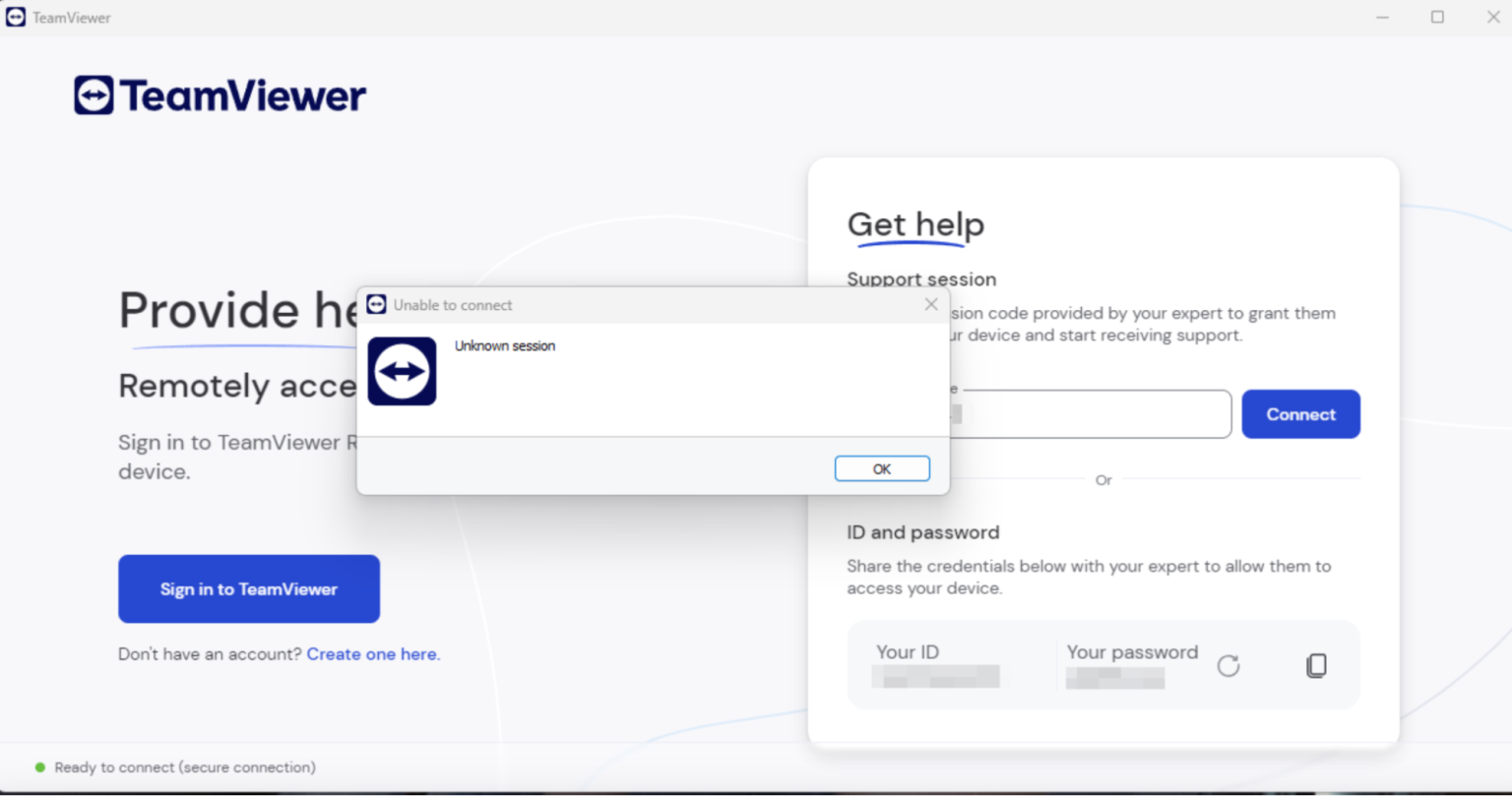The image size is (1512, 796).
Task: Click the refresh password icon
Action: tap(1228, 665)
